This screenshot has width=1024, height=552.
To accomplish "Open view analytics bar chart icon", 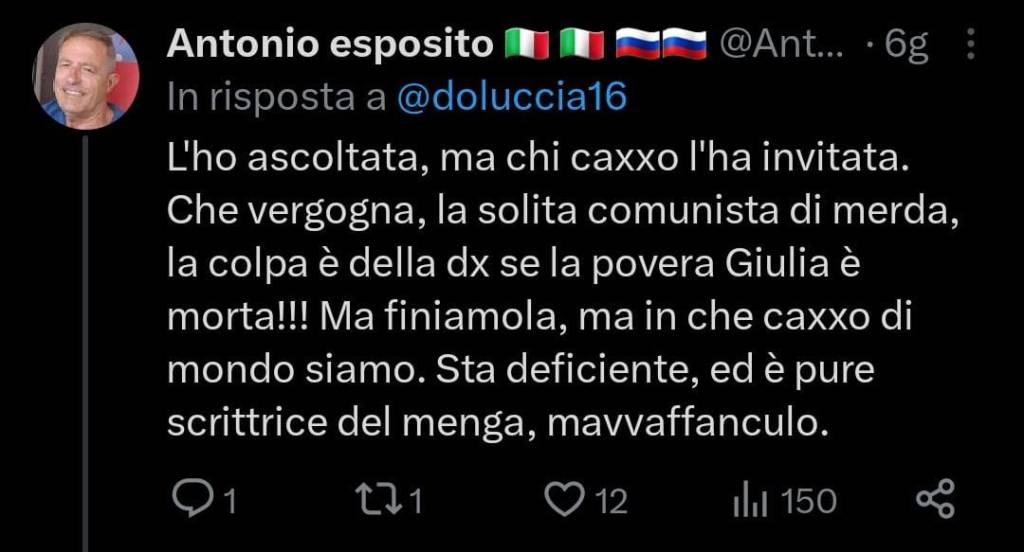I will (750, 500).
